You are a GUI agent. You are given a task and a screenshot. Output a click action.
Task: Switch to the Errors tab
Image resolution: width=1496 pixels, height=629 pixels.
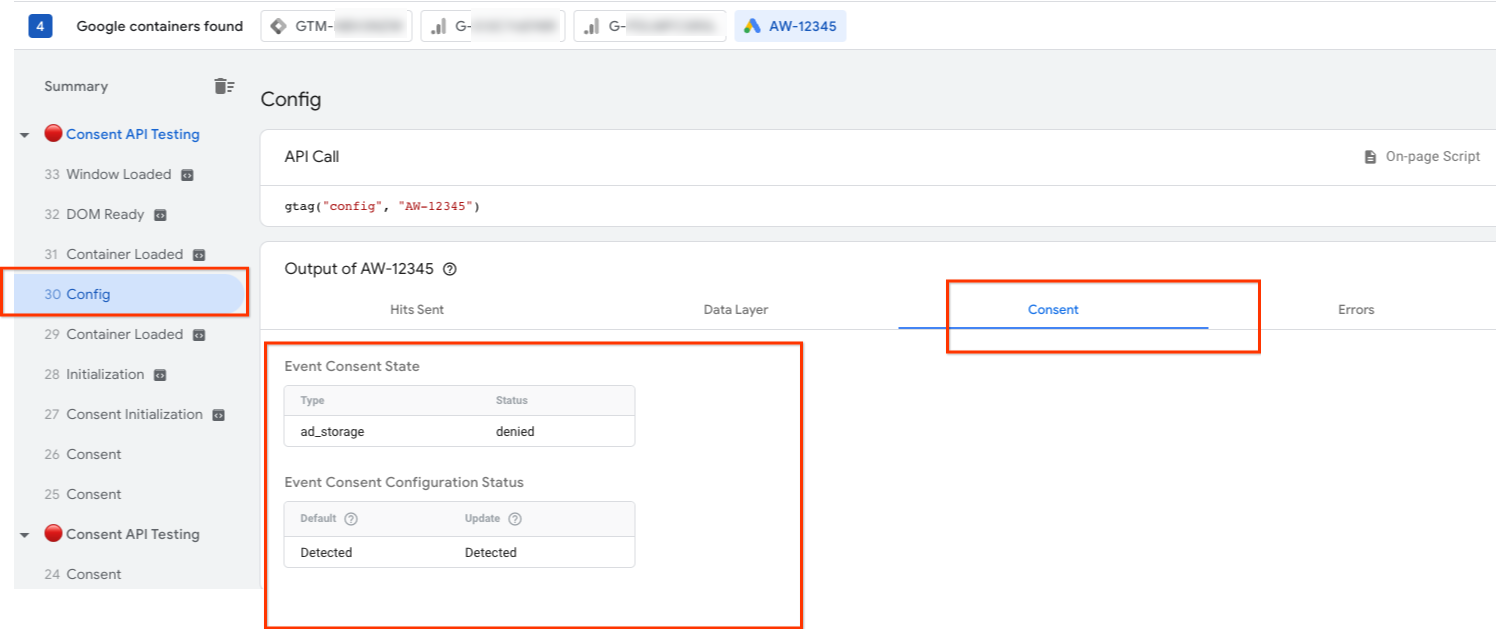[x=1356, y=310]
